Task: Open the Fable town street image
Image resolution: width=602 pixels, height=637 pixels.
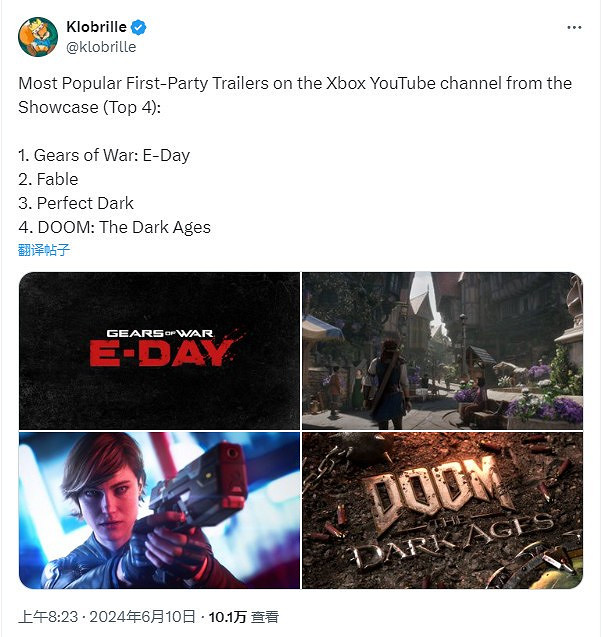Action: [x=442, y=351]
